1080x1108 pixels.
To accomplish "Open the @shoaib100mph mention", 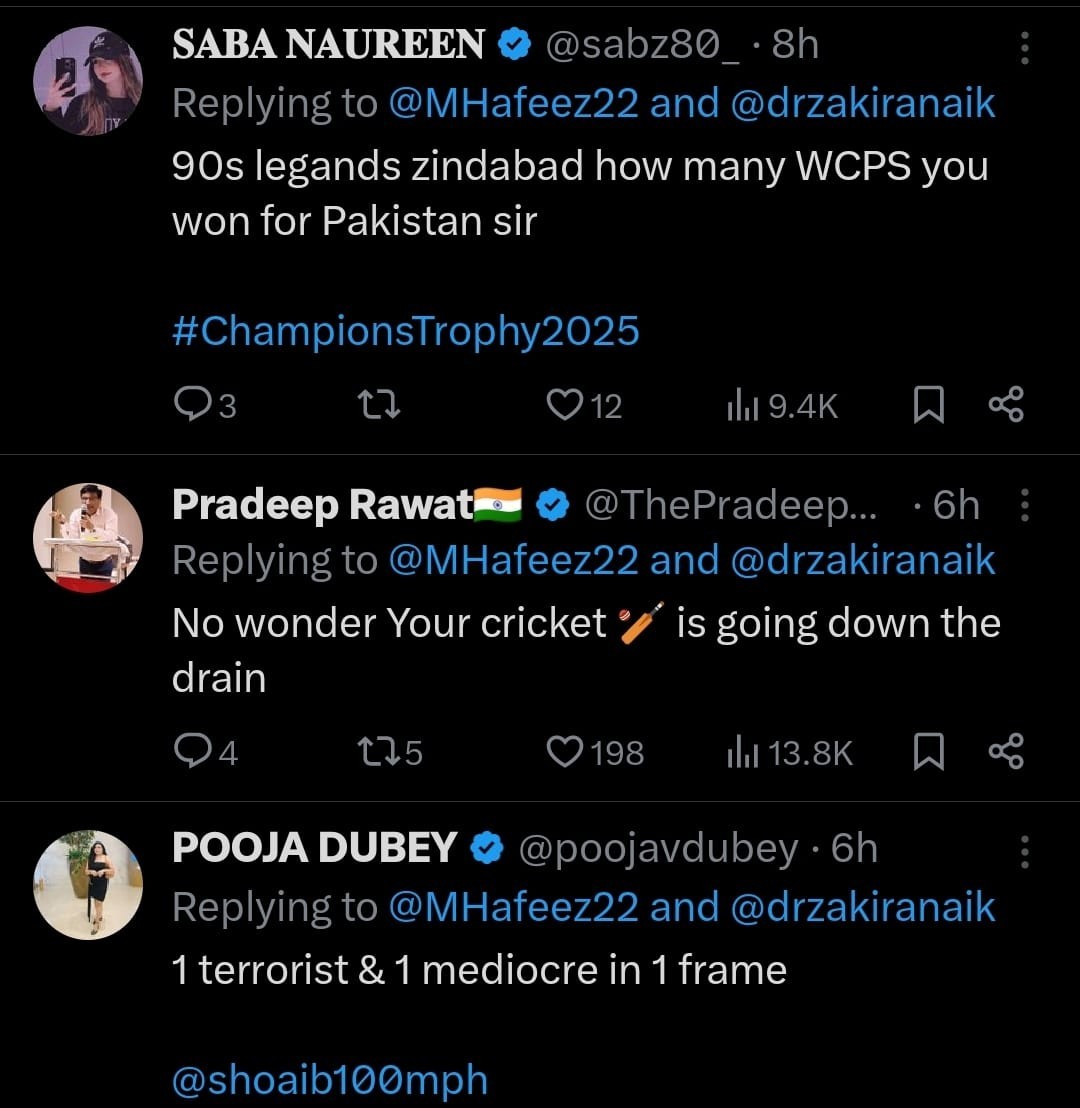I will [x=330, y=1080].
